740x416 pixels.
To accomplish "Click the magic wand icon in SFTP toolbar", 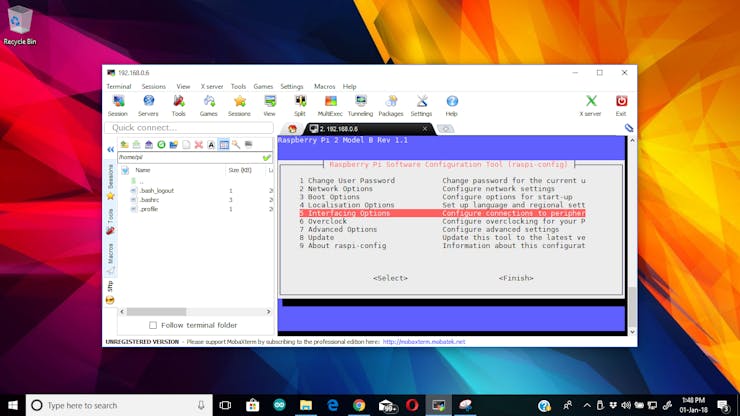I will 236,144.
